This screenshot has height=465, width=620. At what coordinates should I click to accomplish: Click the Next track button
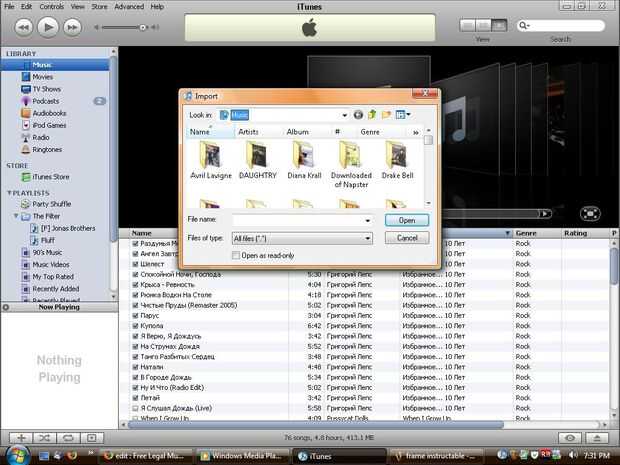click(x=72, y=27)
